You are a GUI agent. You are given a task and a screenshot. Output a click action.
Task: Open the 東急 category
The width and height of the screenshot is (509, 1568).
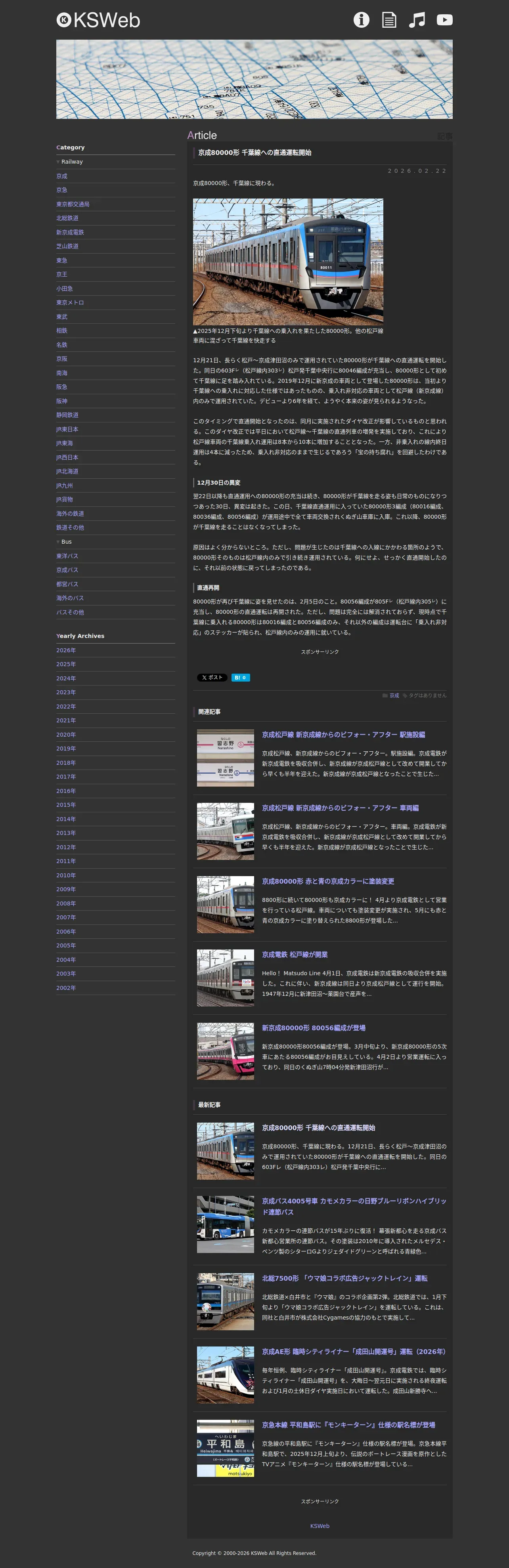pos(62,260)
